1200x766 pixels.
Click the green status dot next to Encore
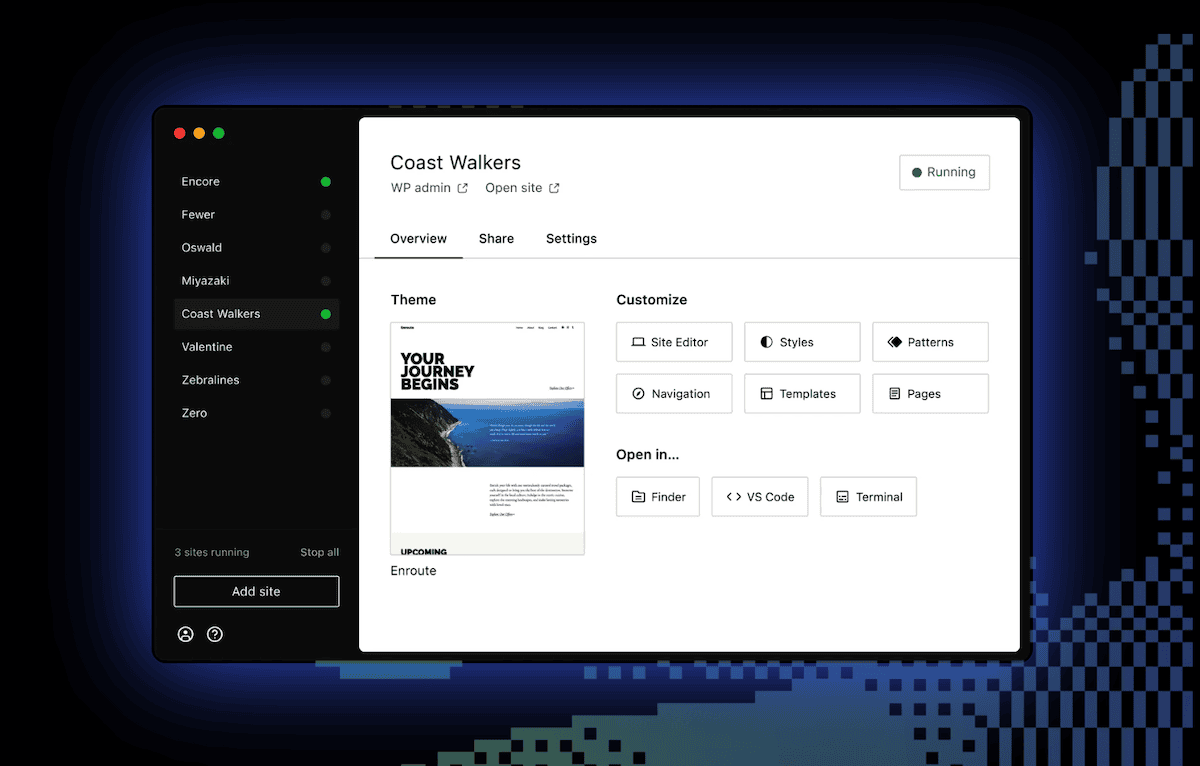[325, 182]
